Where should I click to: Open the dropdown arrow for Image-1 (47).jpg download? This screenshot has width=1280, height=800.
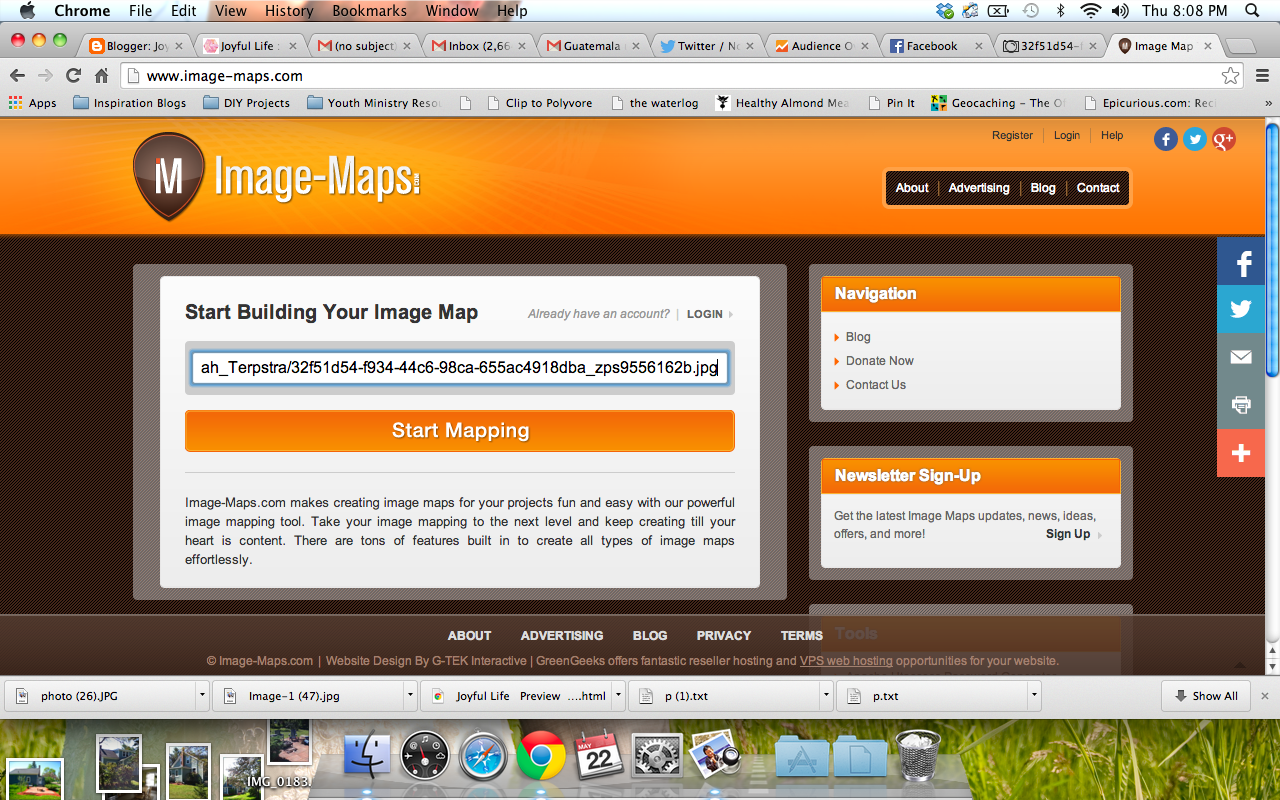pyautogui.click(x=410, y=695)
